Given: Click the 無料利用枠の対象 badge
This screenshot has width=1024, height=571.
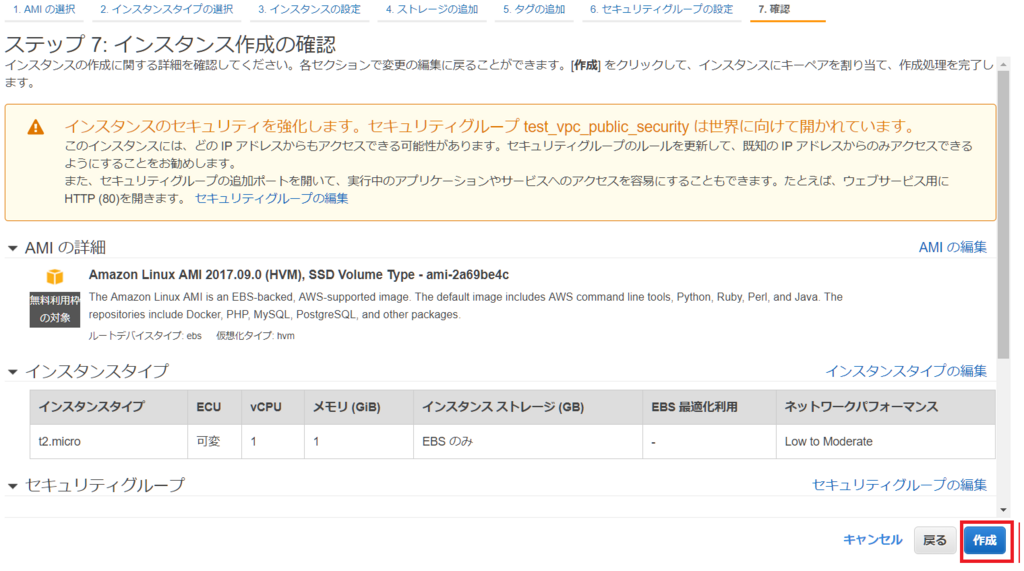Looking at the screenshot, I should 55,310.
